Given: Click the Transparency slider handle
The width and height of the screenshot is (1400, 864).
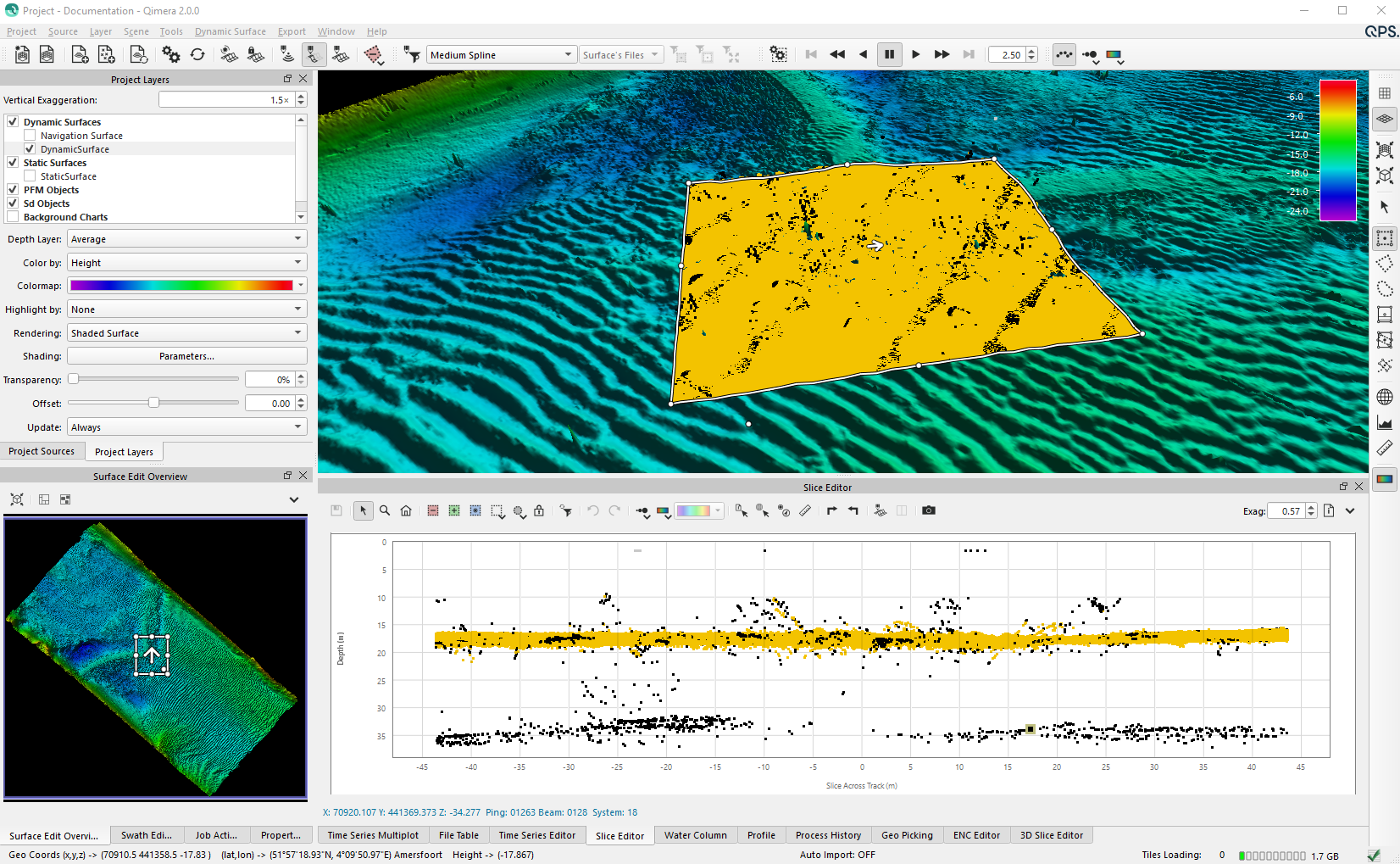Looking at the screenshot, I should click(x=74, y=379).
